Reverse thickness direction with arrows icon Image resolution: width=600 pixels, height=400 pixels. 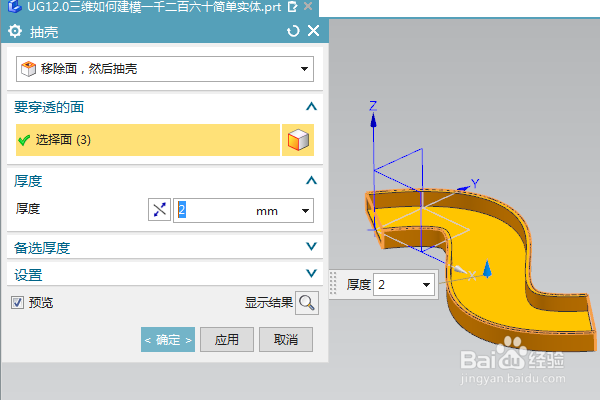pos(159,210)
